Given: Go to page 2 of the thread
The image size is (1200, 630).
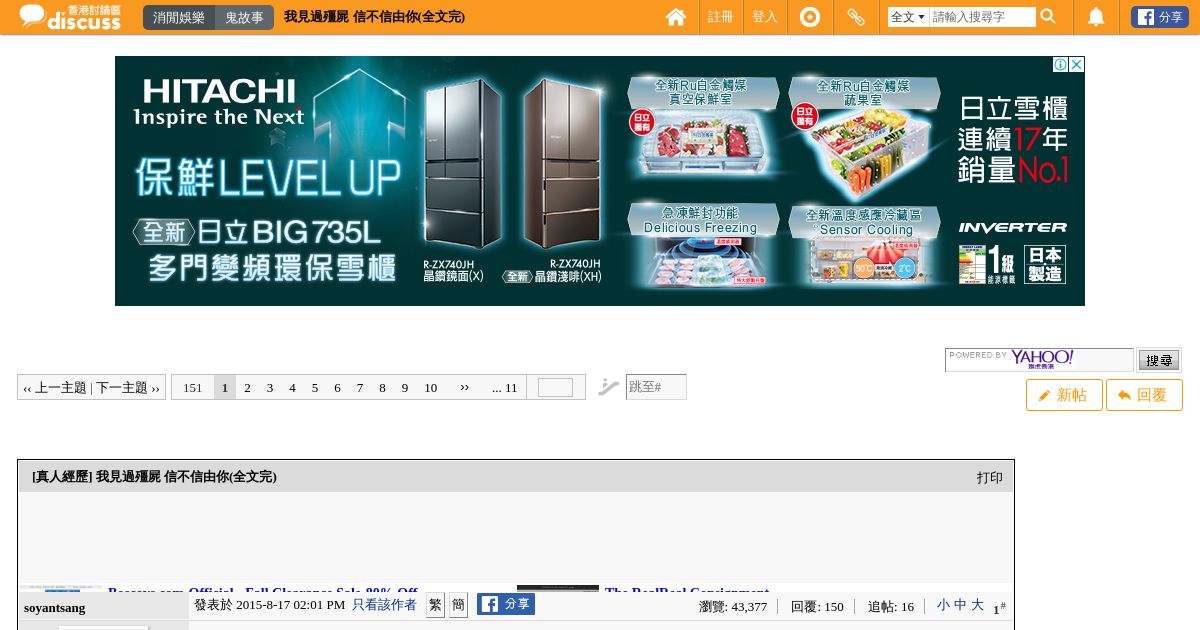Looking at the screenshot, I should 247,388.
